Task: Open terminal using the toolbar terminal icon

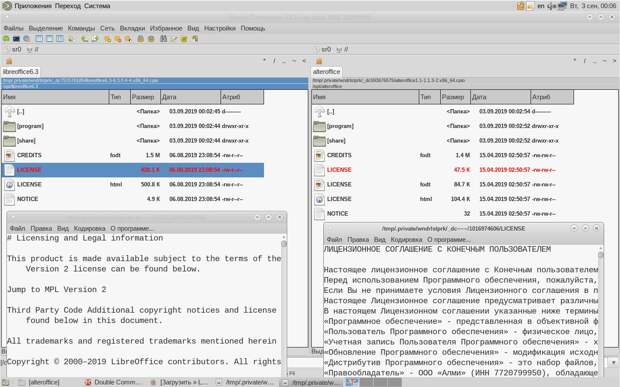Action: tap(16, 39)
